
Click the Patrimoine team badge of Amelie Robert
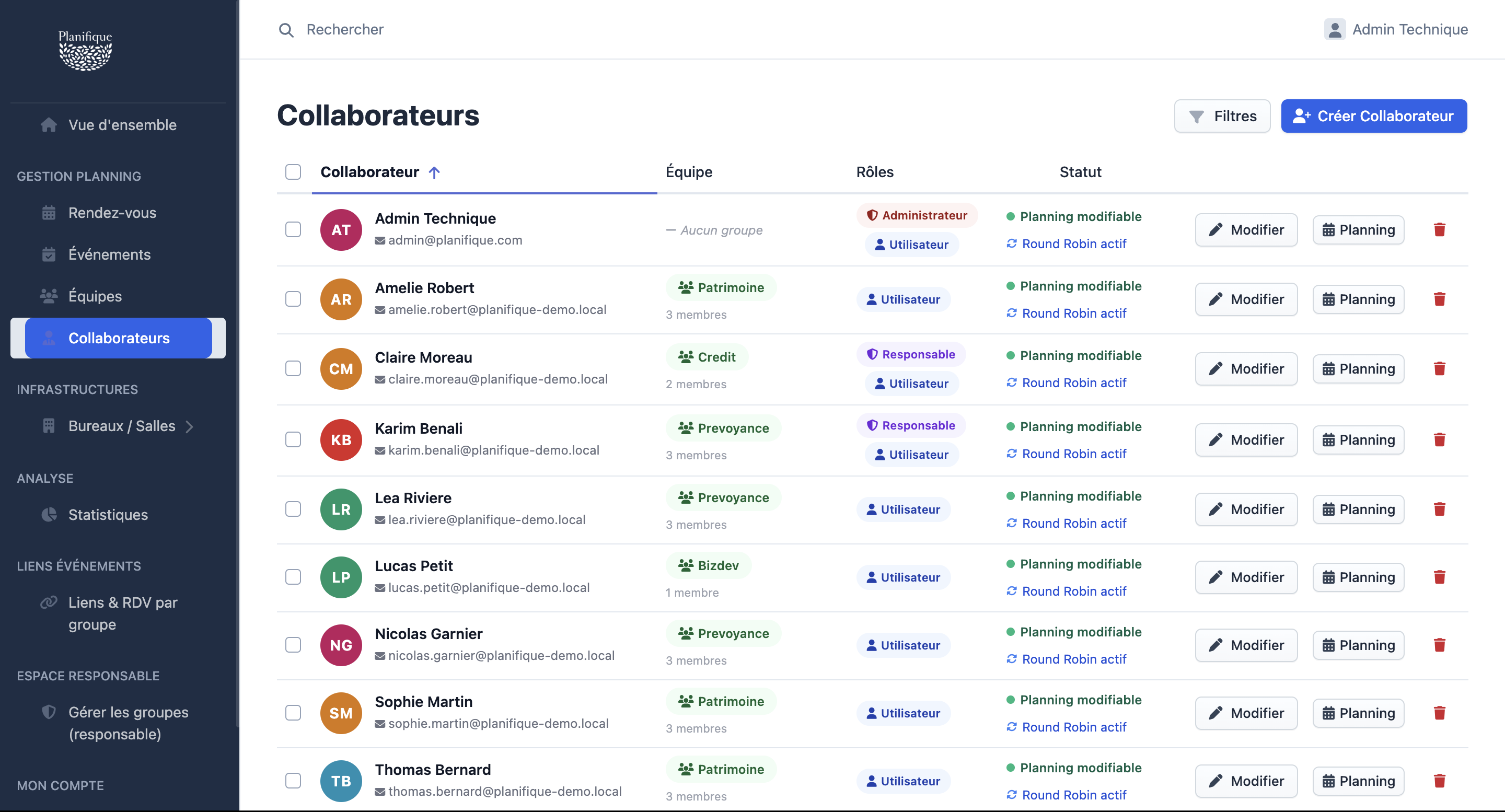[x=721, y=287]
